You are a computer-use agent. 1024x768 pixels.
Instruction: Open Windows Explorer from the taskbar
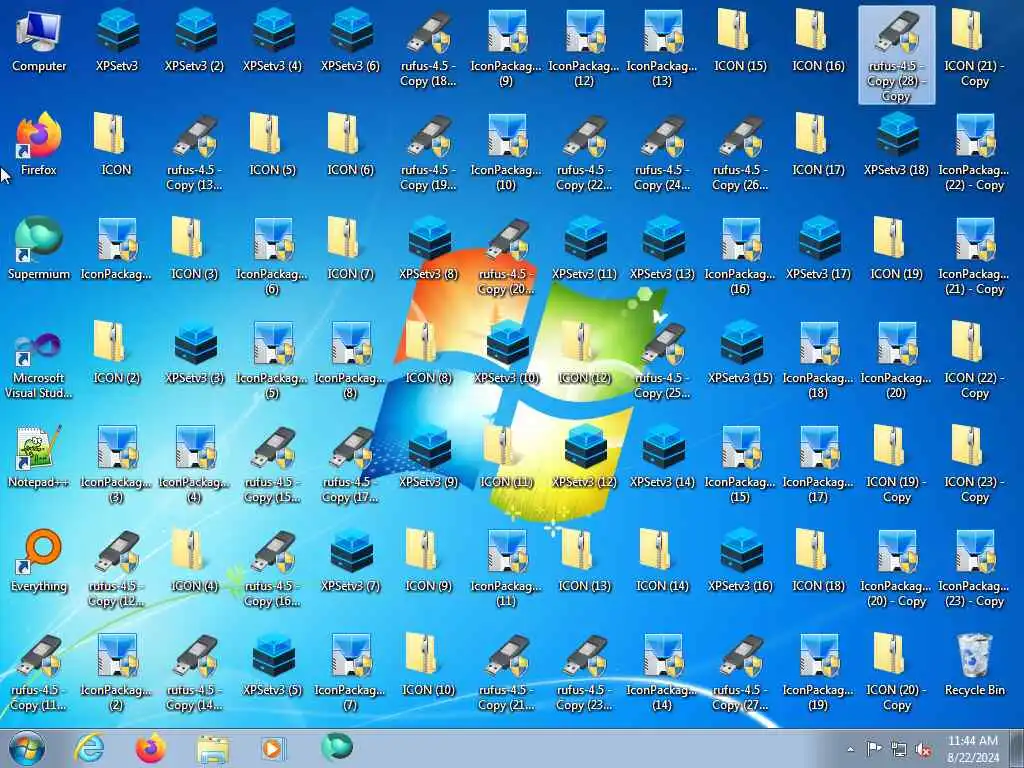click(213, 749)
